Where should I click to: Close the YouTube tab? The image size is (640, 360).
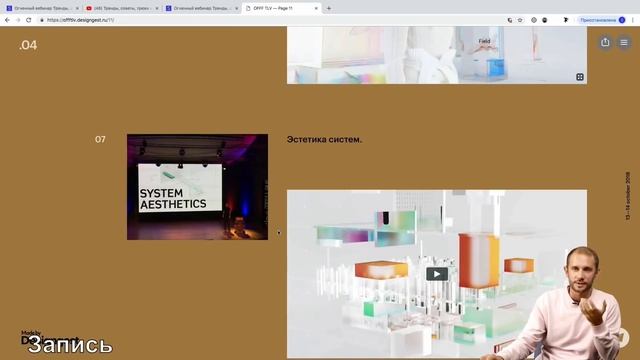pos(157,8)
